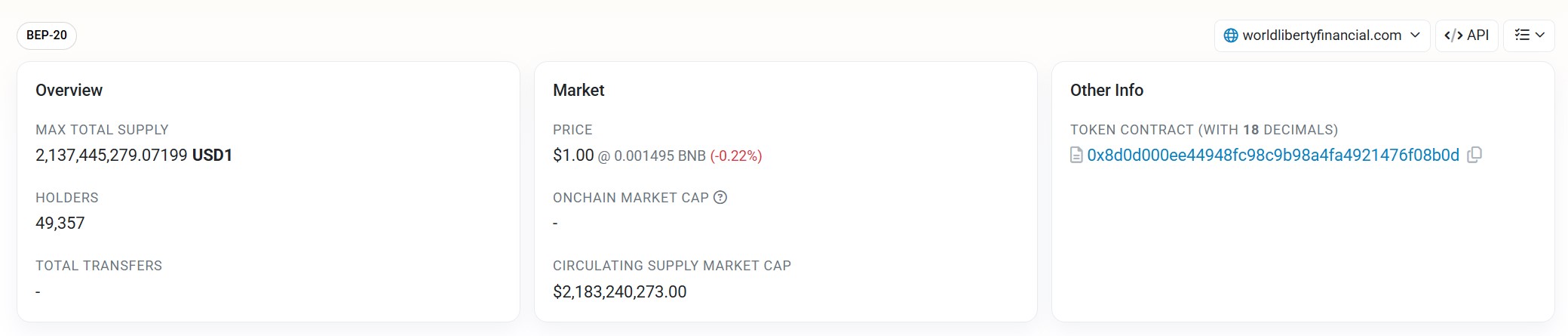The image size is (1568, 336).
Task: Click the contract file icon beside address
Action: 1077,156
